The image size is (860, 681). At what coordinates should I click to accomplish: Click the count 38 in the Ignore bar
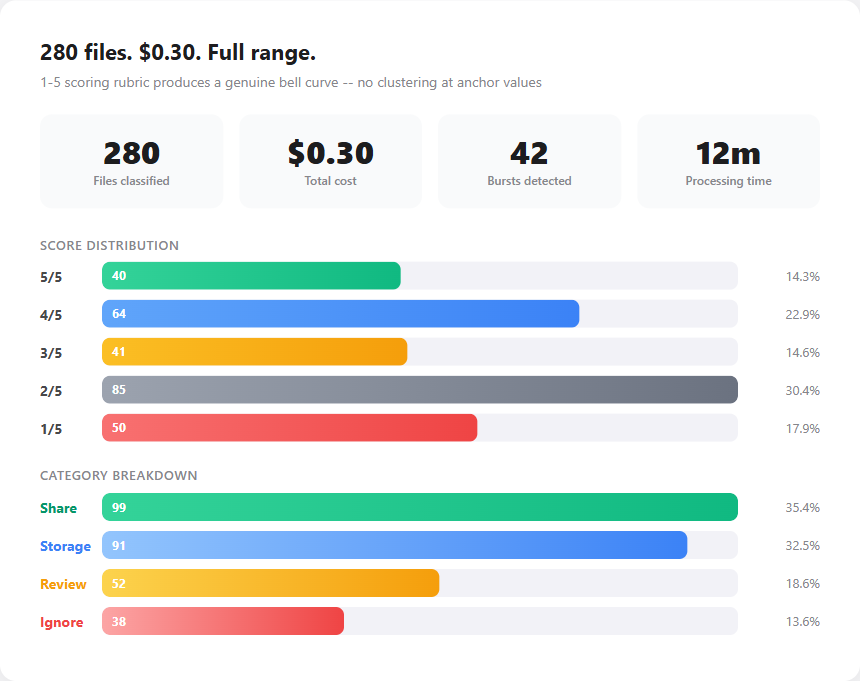(119, 621)
